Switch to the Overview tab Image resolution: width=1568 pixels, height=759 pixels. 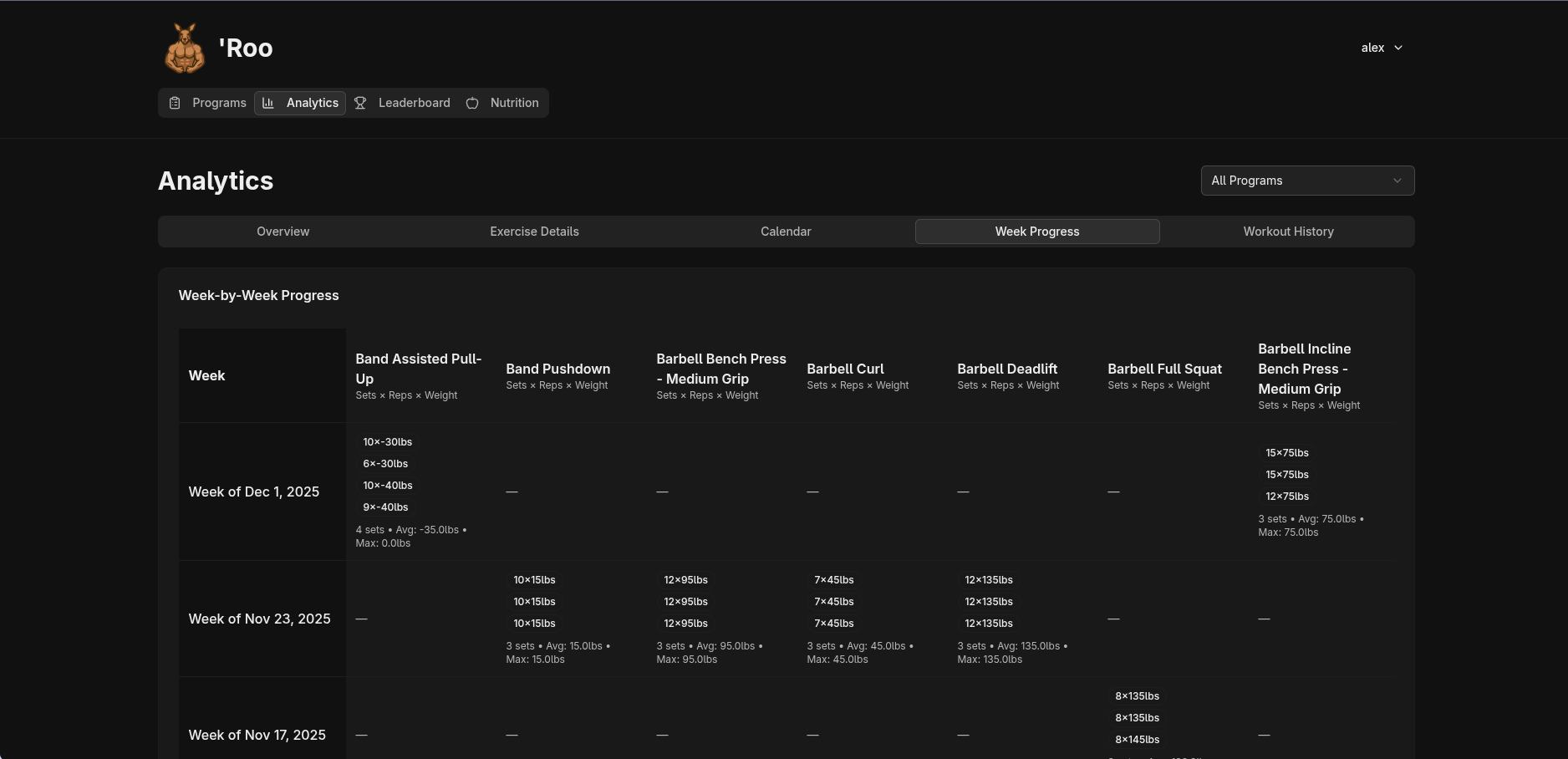click(283, 232)
